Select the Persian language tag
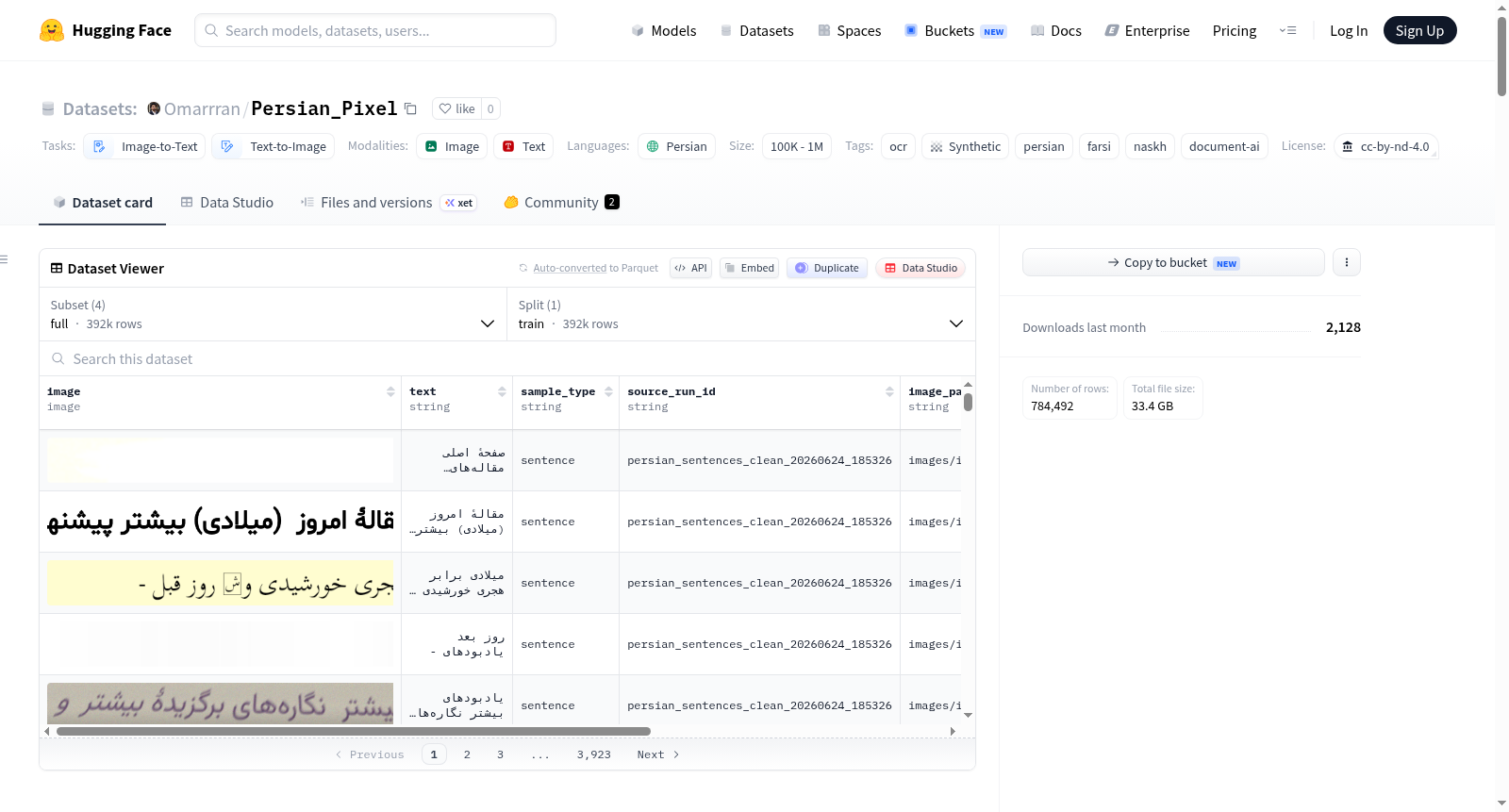Image resolution: width=1509 pixels, height=812 pixels. click(x=676, y=146)
